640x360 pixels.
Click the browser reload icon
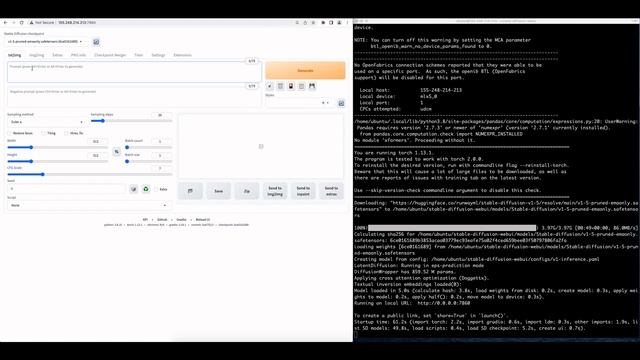(x=22, y=23)
